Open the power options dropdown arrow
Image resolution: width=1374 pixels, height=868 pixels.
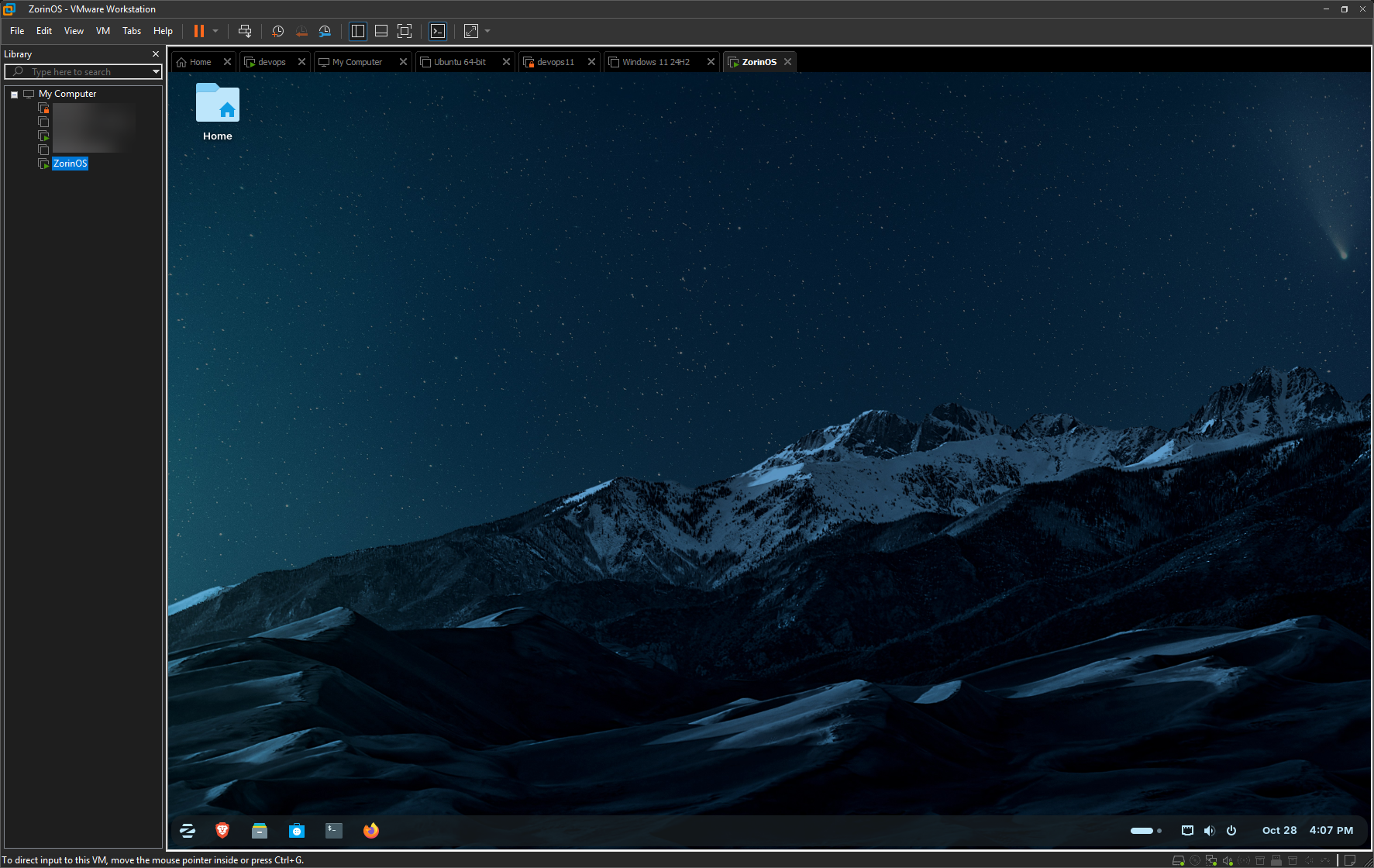click(x=215, y=31)
